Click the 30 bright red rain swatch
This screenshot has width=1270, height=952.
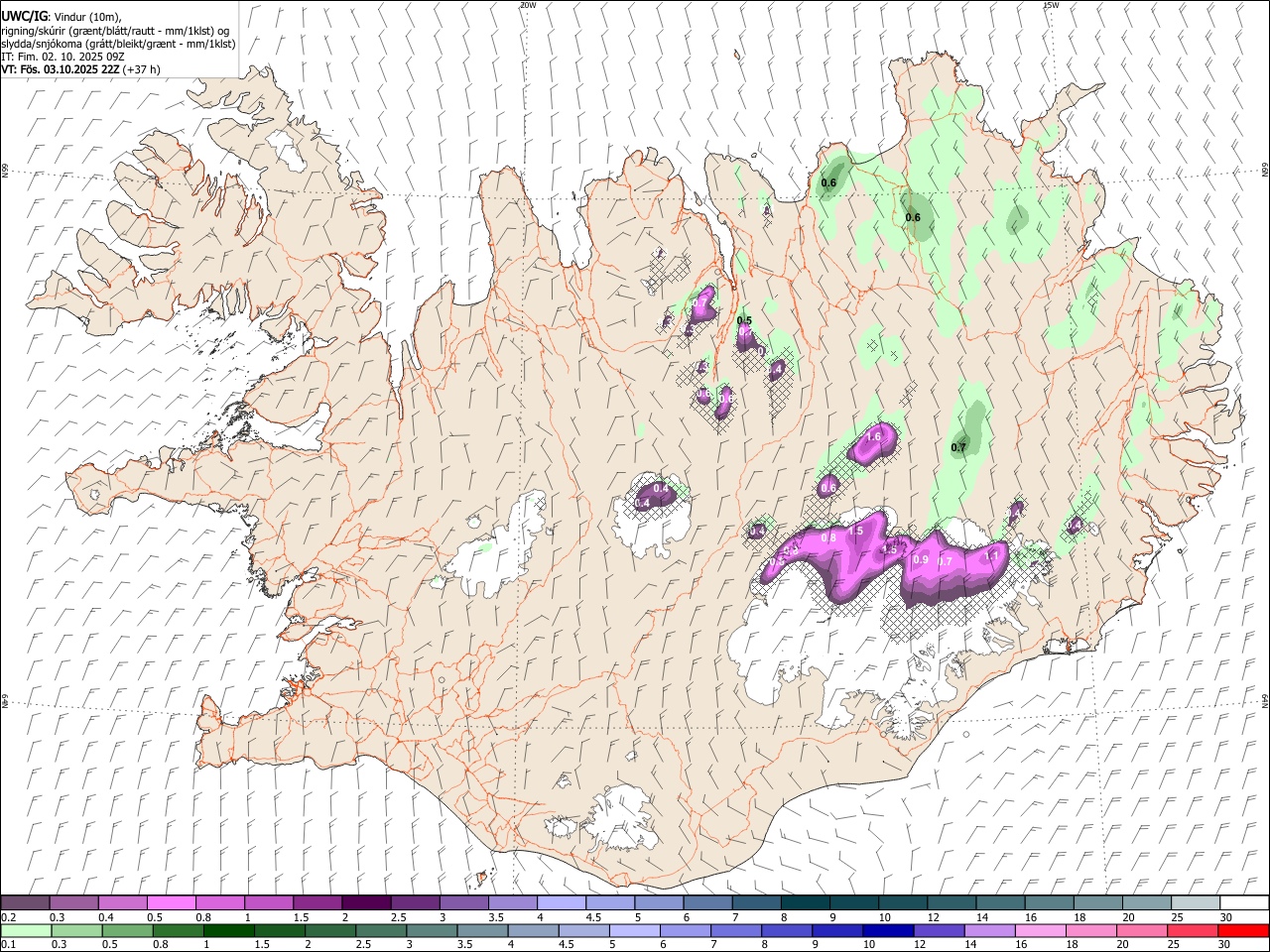[x=1244, y=930]
